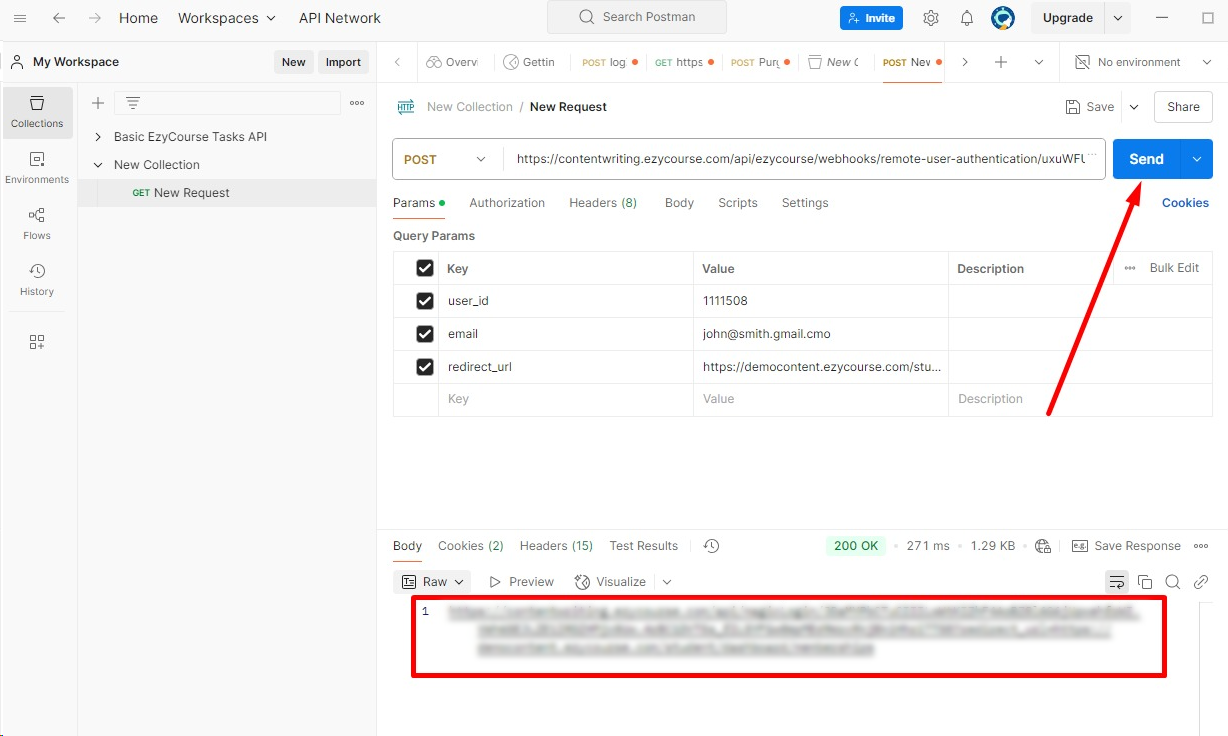Toggle response line wrap icon
Screen dimensions: 1228x736
[1117, 582]
